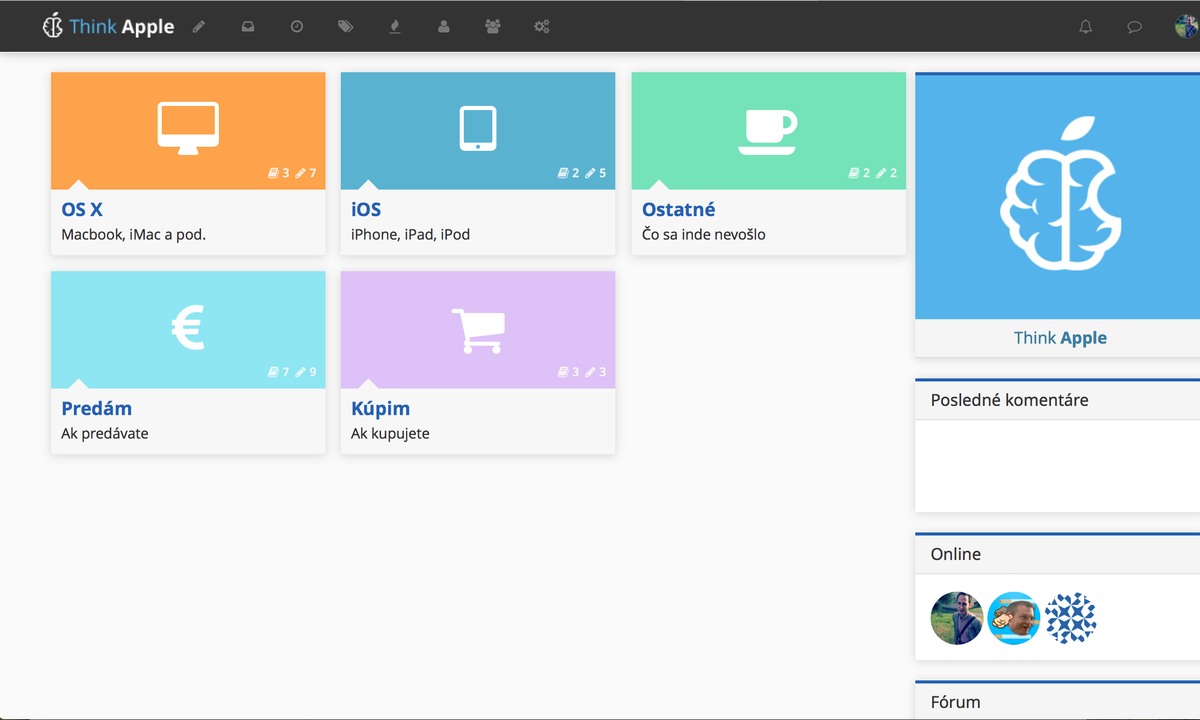Show notifications via the bell icon
1200x720 pixels.
coord(1086,27)
